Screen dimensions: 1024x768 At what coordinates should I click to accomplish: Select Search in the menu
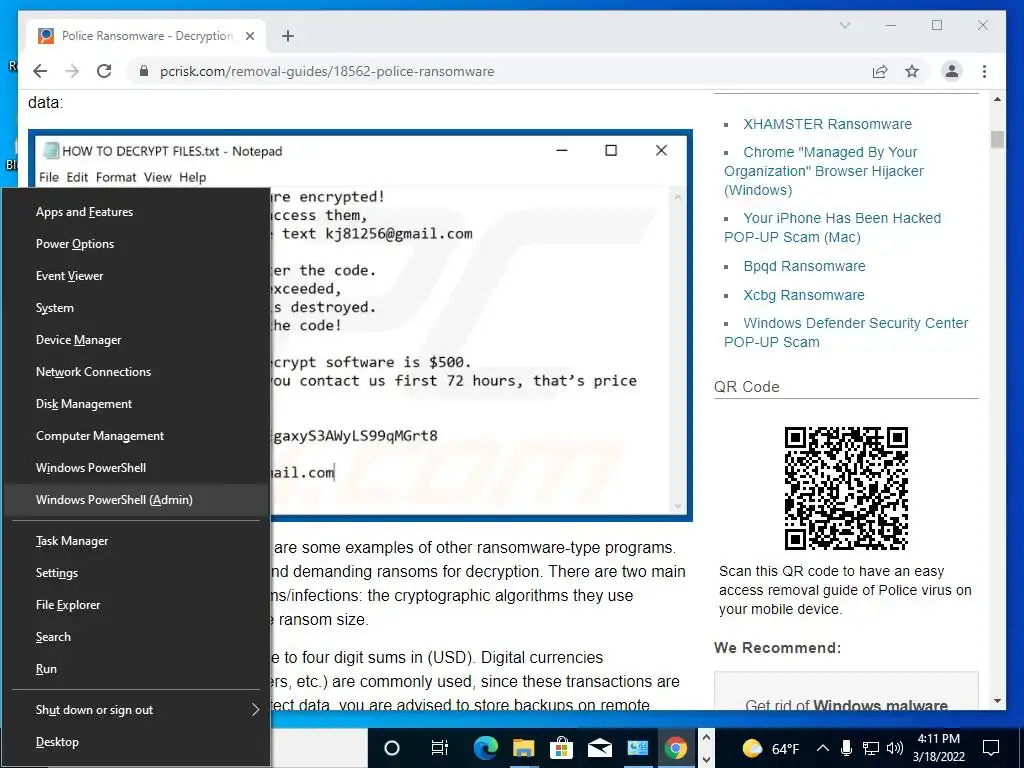(137, 637)
